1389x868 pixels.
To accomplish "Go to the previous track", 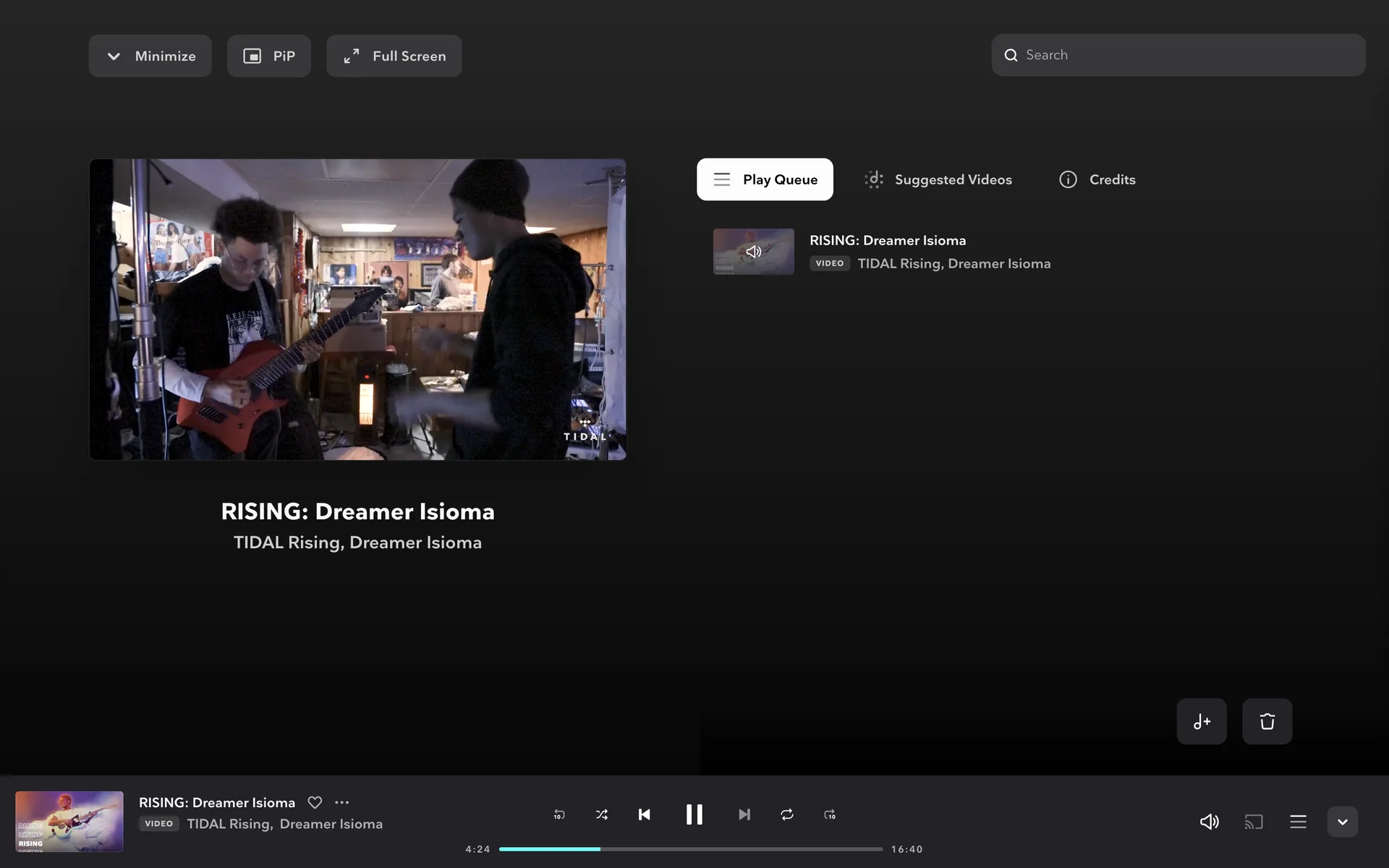I will [x=644, y=814].
